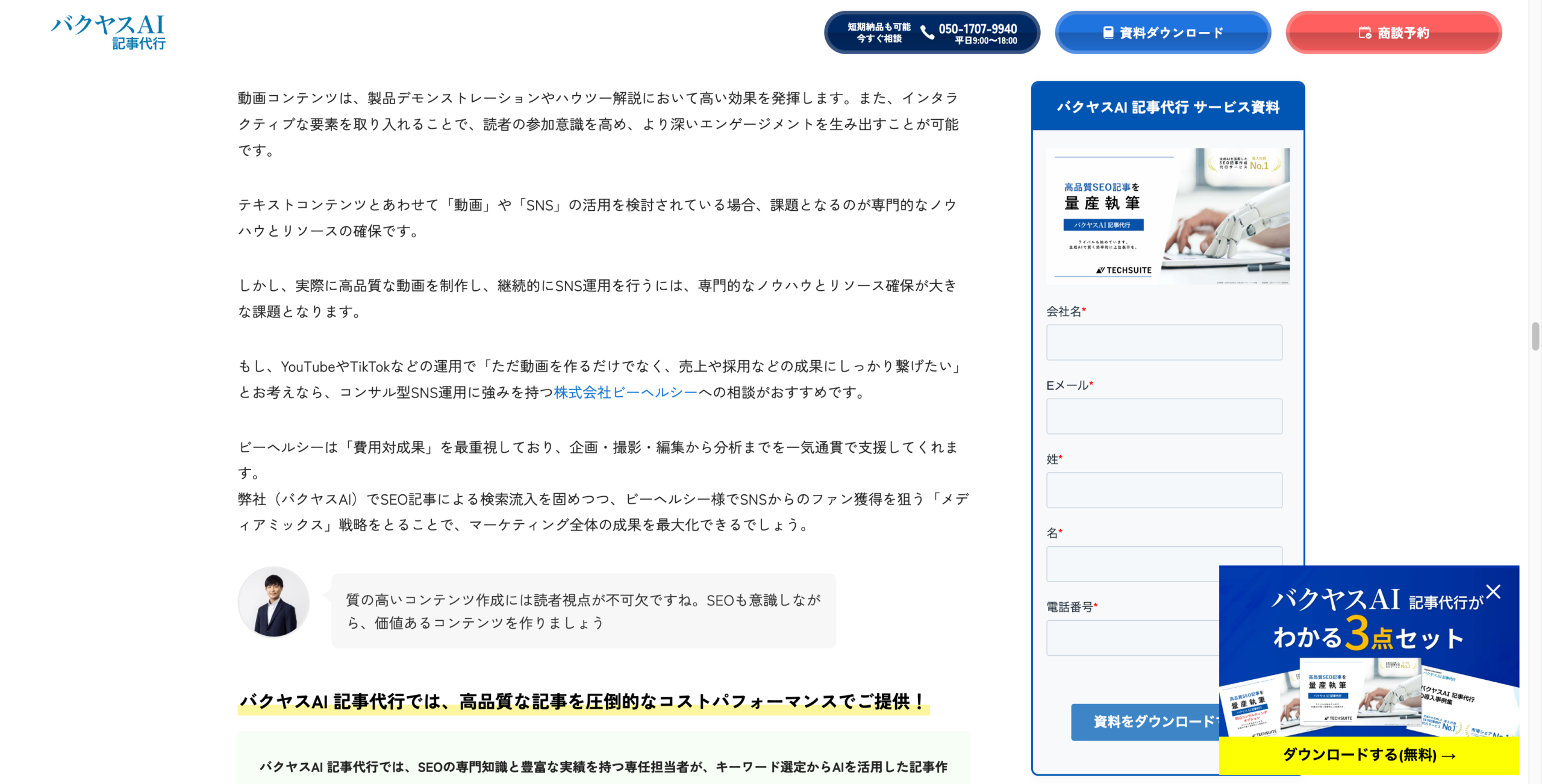Image resolution: width=1542 pixels, height=784 pixels.
Task: Click the calendar icon inside 商談予約 button
Action: coord(1366,33)
